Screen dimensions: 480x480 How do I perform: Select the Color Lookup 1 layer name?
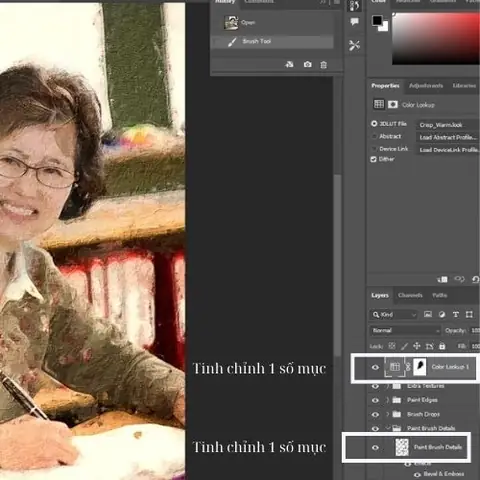pos(450,367)
